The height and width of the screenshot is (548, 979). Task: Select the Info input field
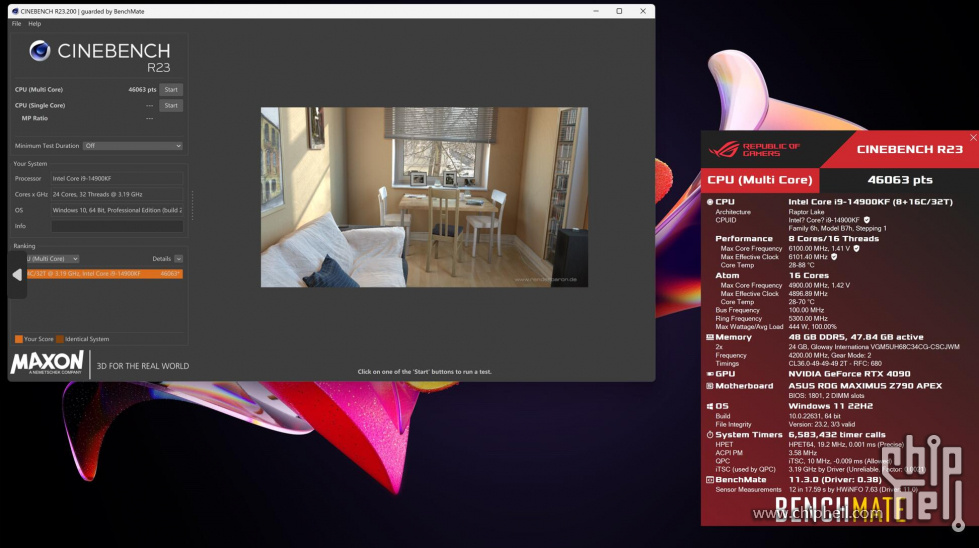[117, 226]
